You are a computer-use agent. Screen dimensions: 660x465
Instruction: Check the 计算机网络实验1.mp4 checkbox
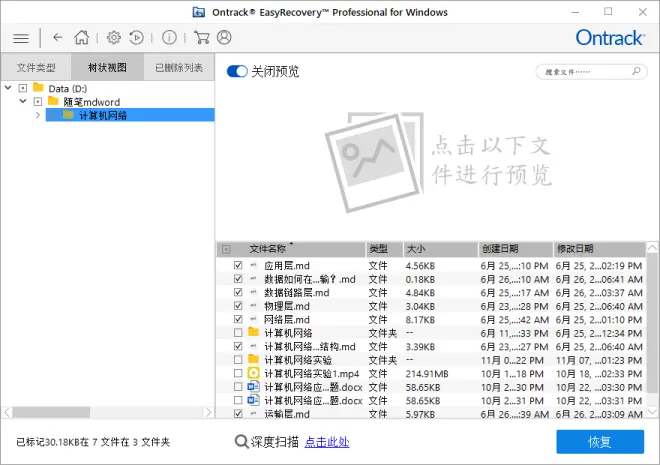tap(238, 373)
